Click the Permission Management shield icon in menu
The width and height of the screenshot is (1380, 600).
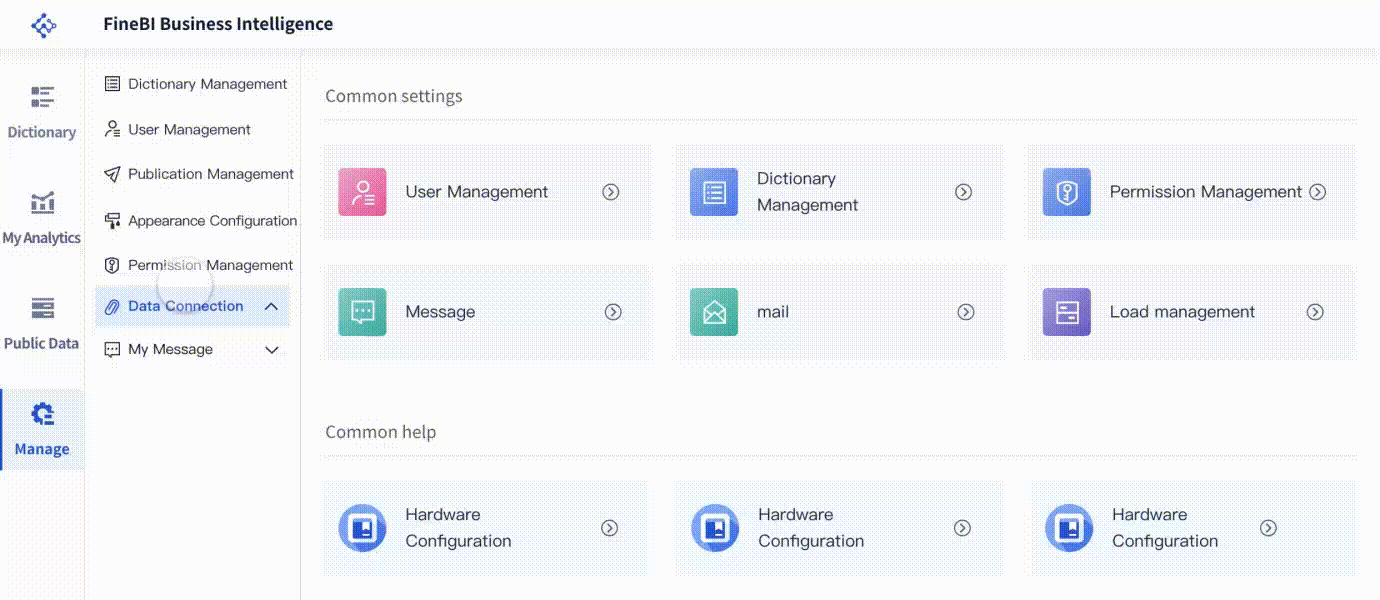click(112, 265)
